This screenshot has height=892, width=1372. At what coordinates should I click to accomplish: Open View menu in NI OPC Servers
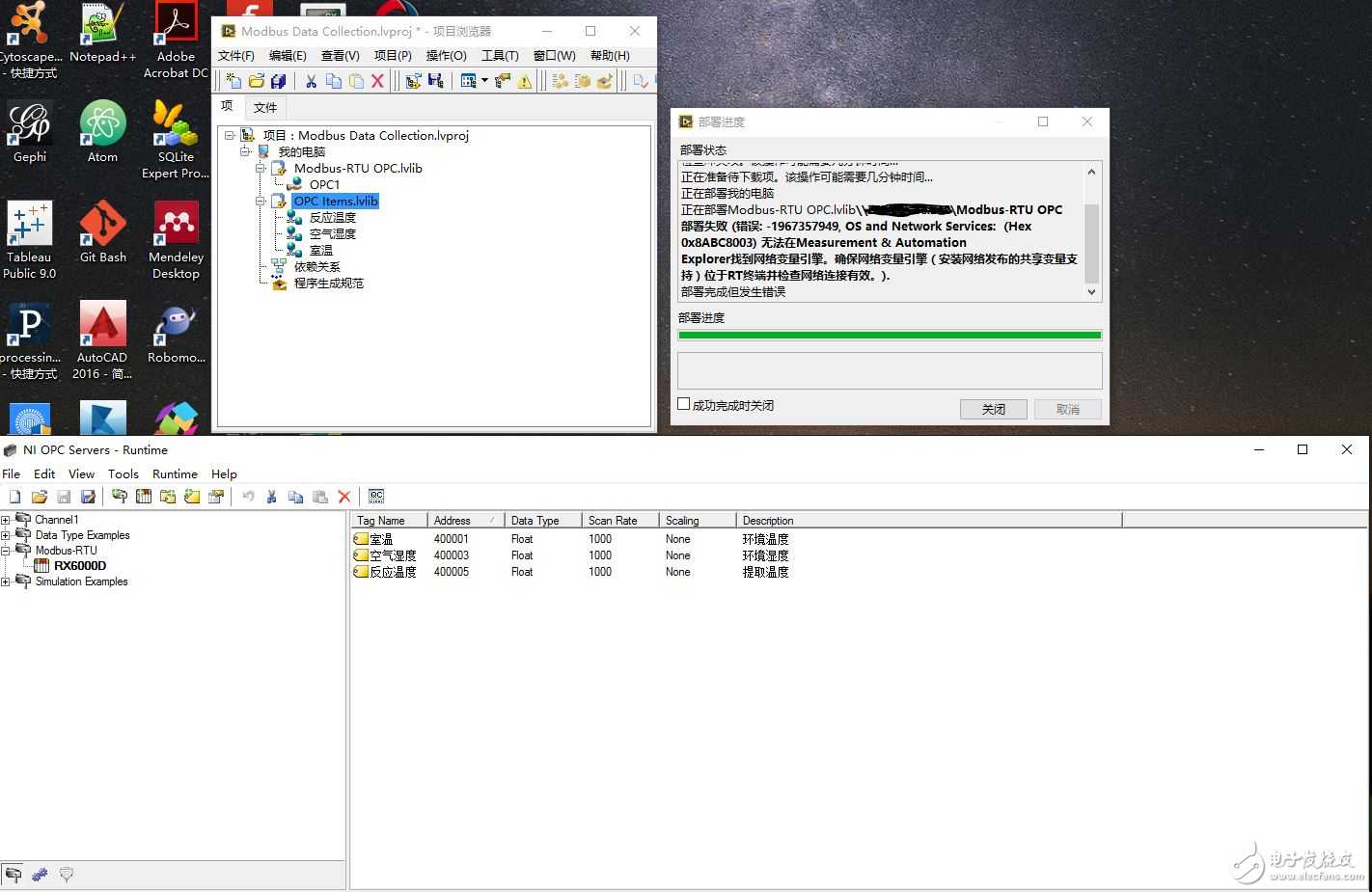[x=81, y=474]
